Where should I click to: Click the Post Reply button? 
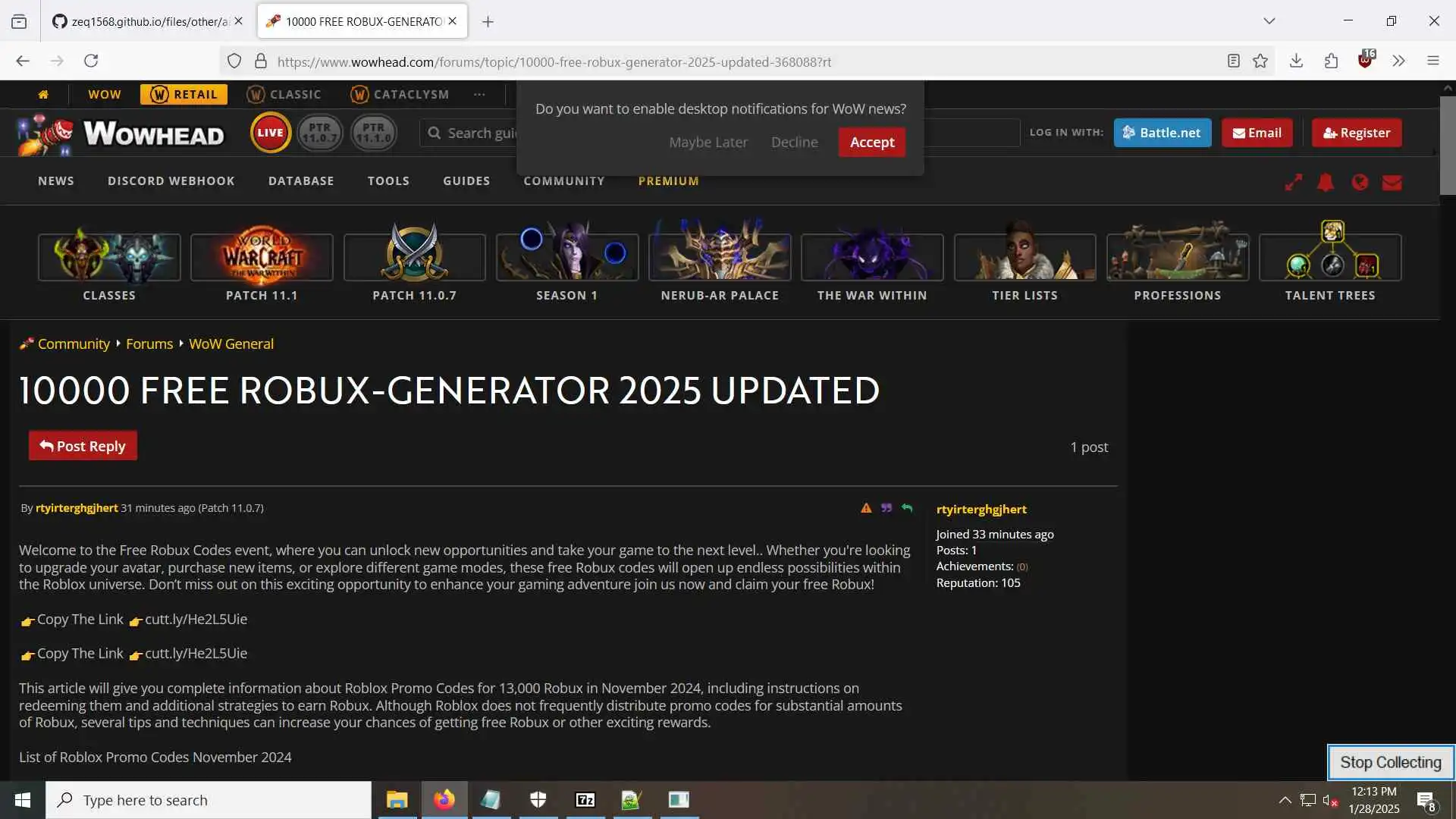(83, 446)
